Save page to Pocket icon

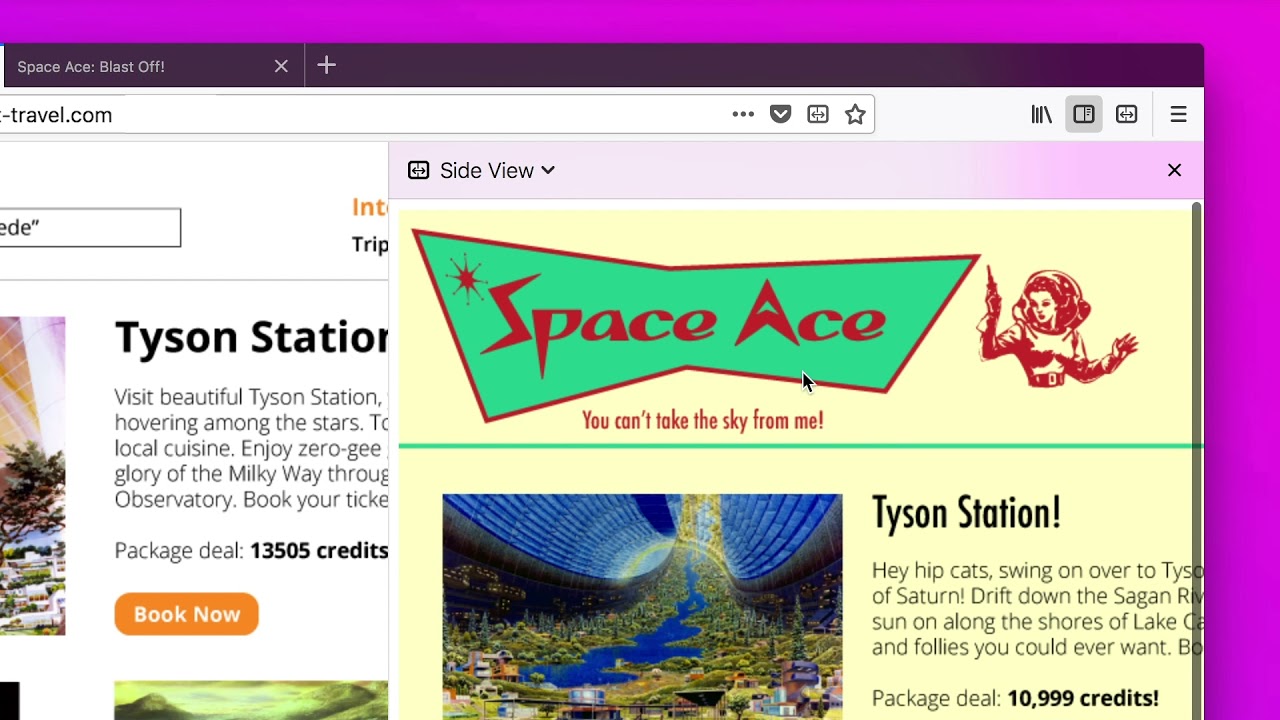(781, 115)
